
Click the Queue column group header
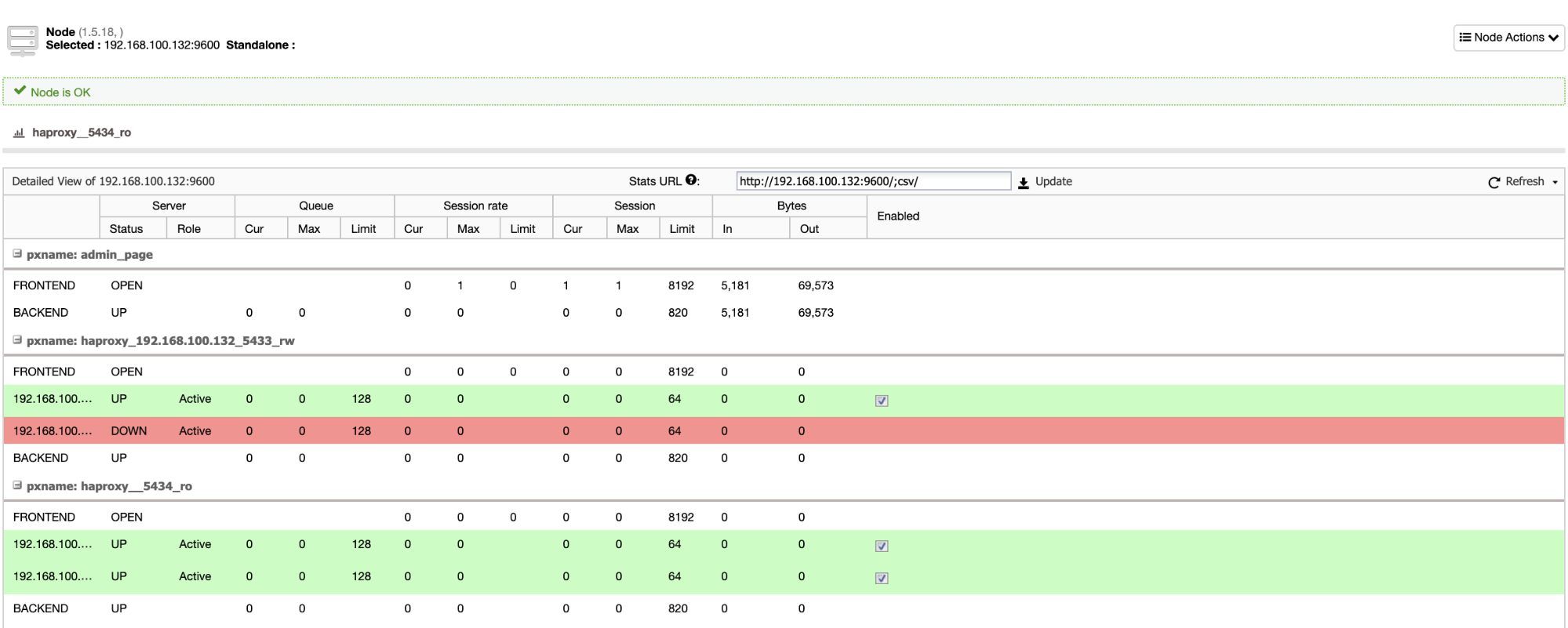(316, 205)
